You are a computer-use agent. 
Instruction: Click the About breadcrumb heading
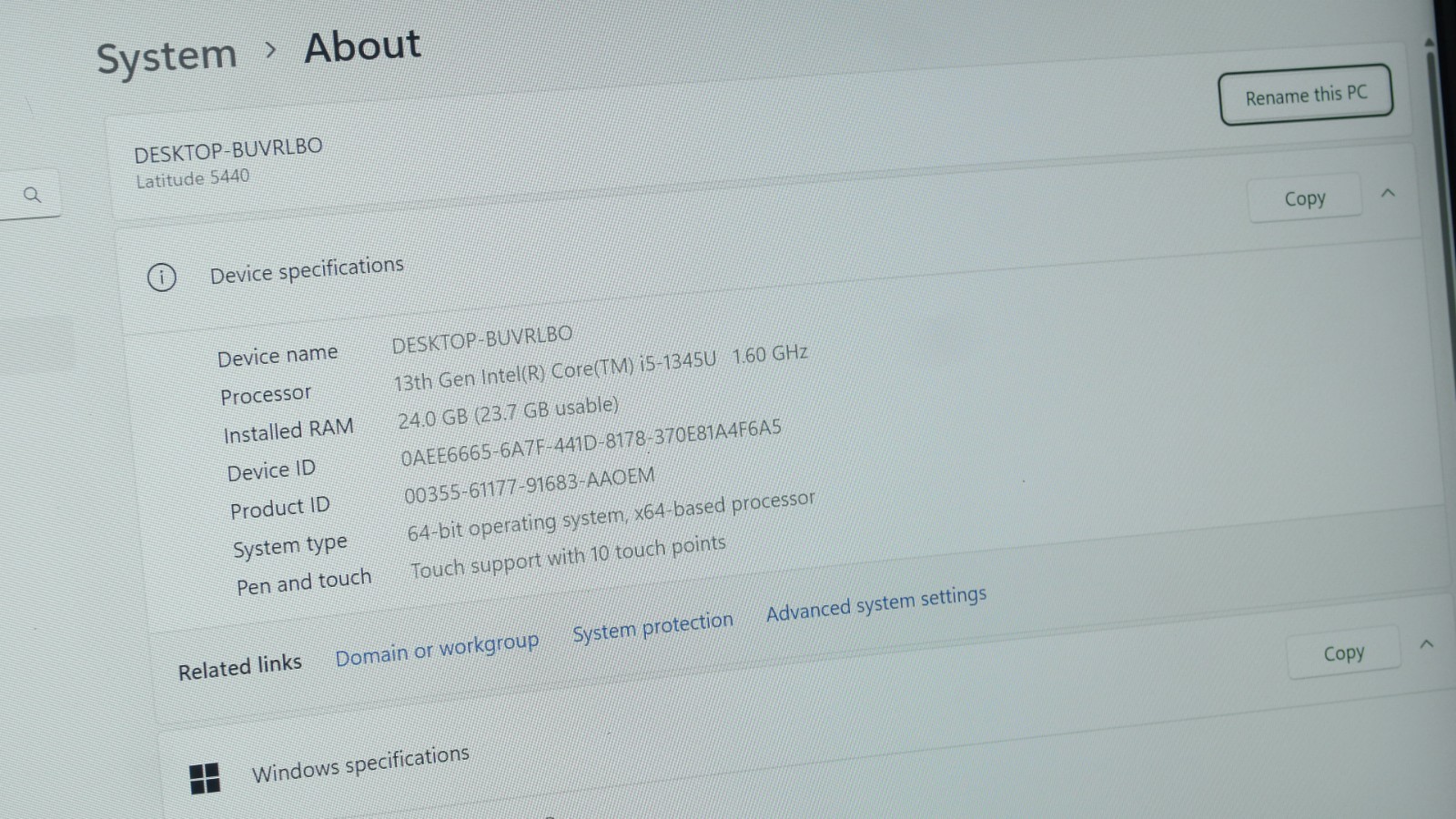point(362,46)
